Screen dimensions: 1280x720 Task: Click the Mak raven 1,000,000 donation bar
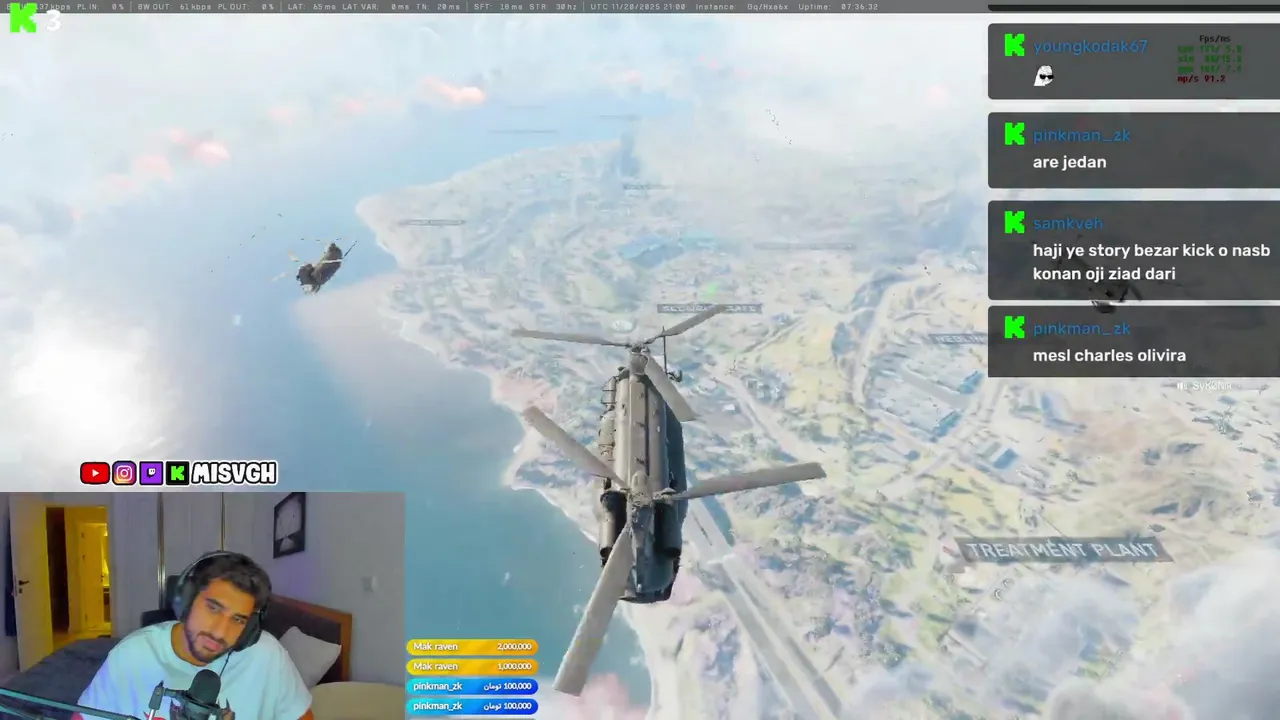click(472, 666)
